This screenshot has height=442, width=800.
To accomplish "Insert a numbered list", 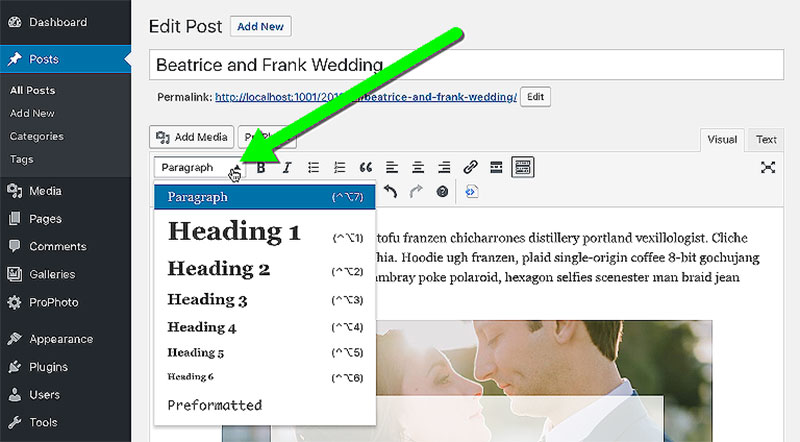I will coord(339,167).
